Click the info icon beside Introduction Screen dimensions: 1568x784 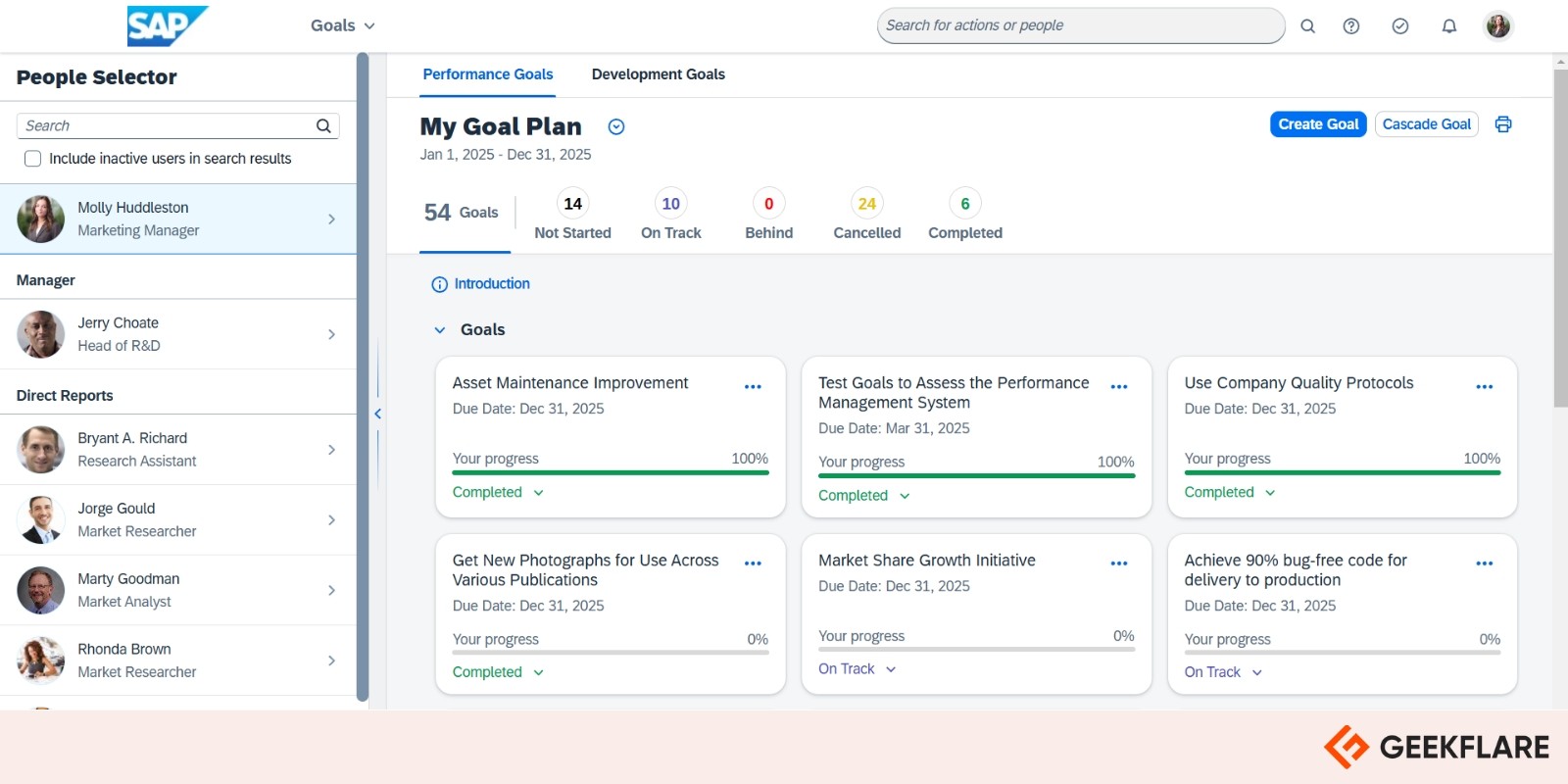pos(439,284)
